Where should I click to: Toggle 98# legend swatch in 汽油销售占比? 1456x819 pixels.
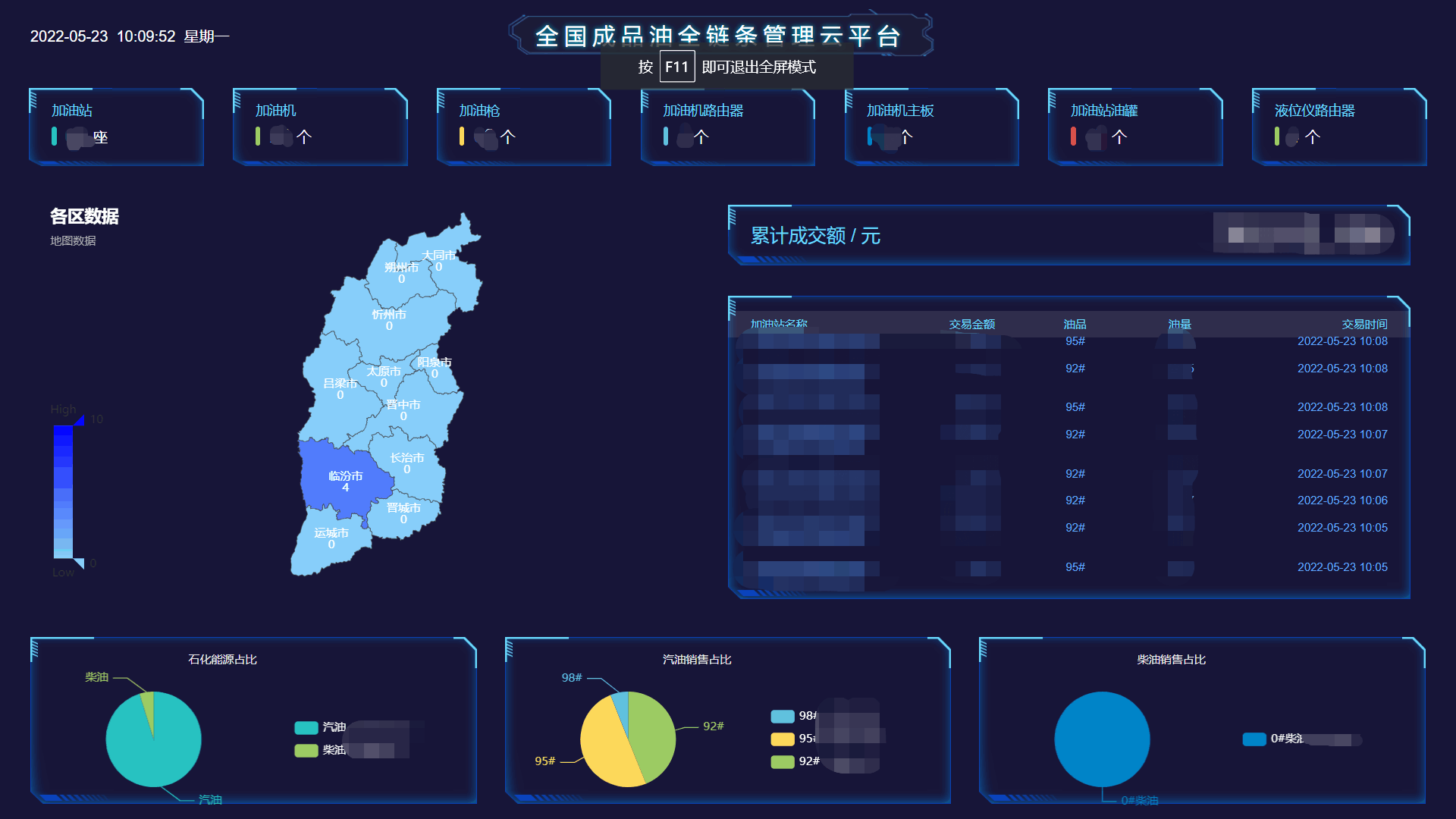(782, 717)
